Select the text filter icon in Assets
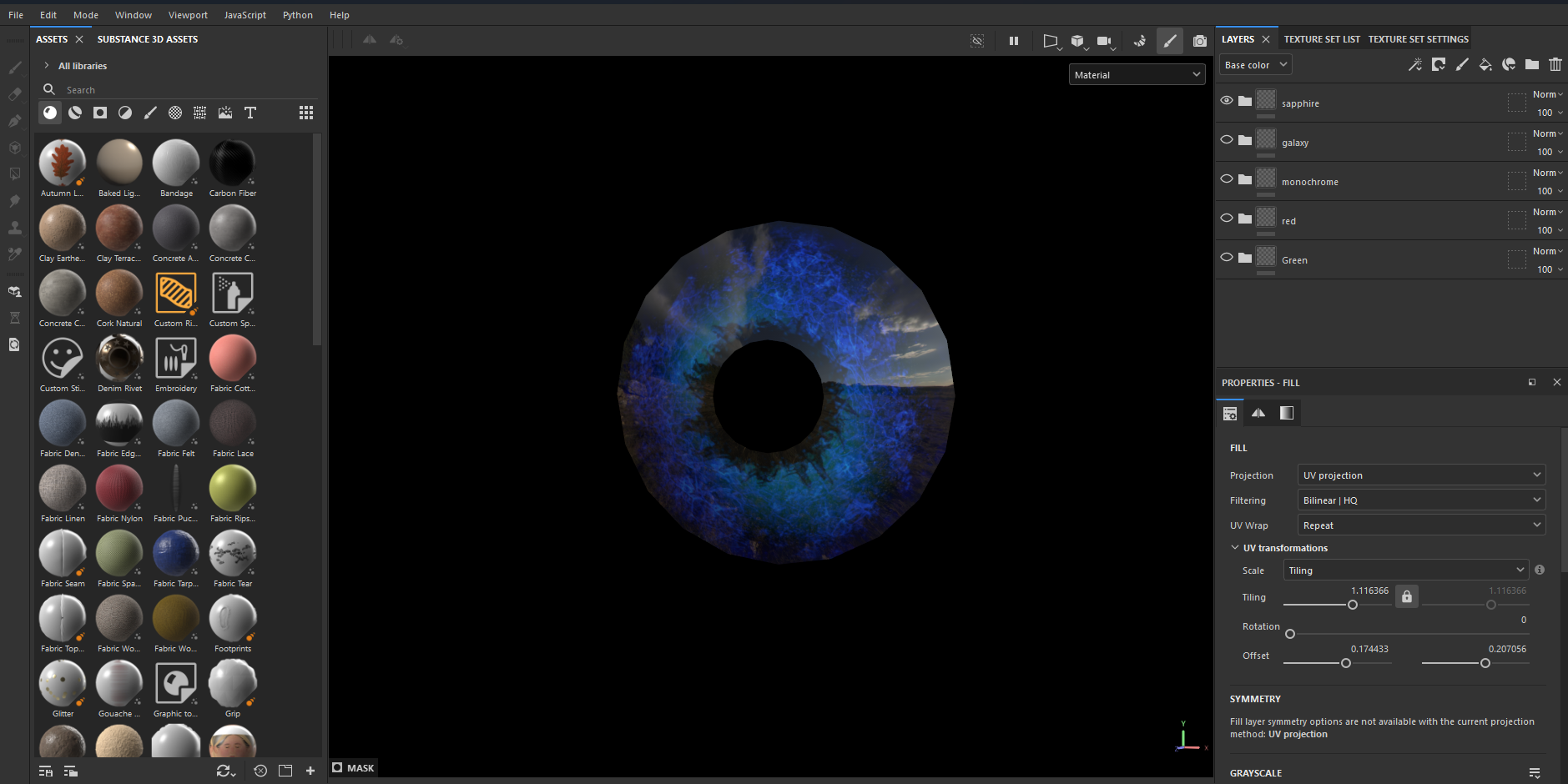 tap(250, 113)
